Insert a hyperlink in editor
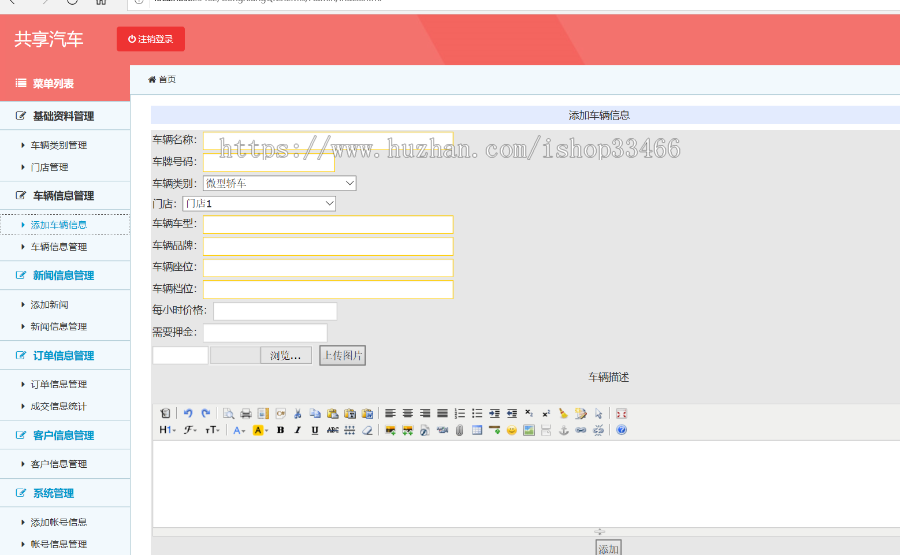 (x=581, y=430)
